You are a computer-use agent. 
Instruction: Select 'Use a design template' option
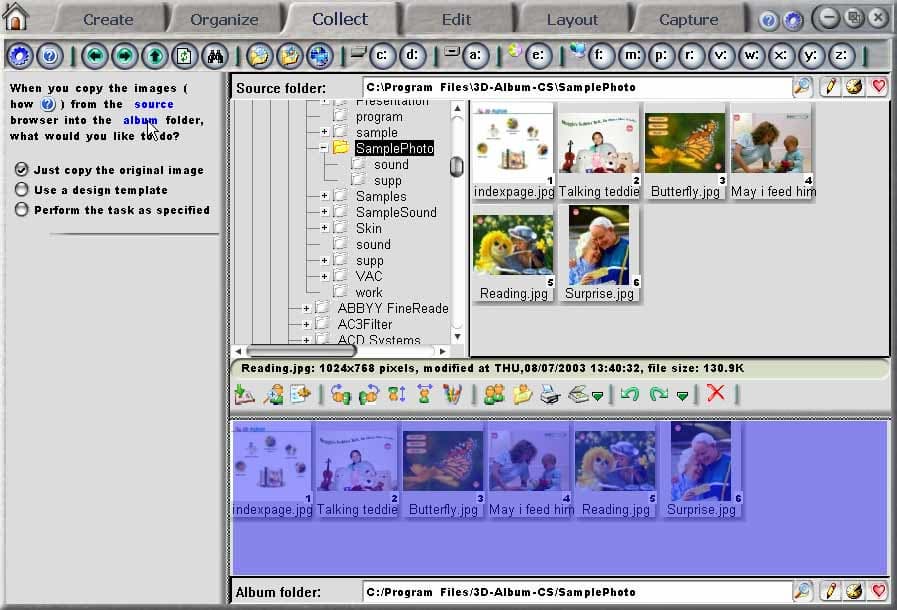[x=21, y=189]
